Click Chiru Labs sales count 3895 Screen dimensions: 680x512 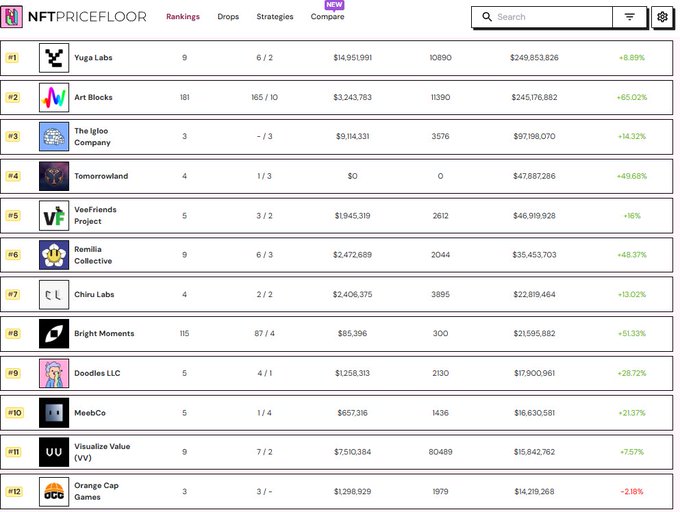(x=440, y=294)
